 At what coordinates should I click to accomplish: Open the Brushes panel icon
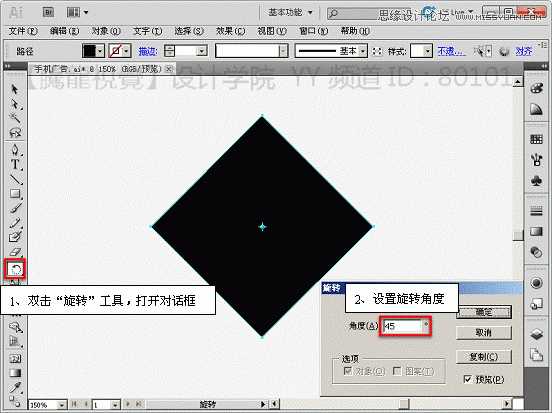tap(536, 160)
